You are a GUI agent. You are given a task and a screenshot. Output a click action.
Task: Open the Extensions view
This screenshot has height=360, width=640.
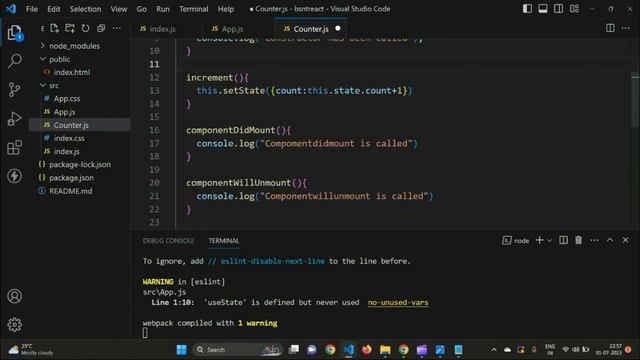(15, 147)
